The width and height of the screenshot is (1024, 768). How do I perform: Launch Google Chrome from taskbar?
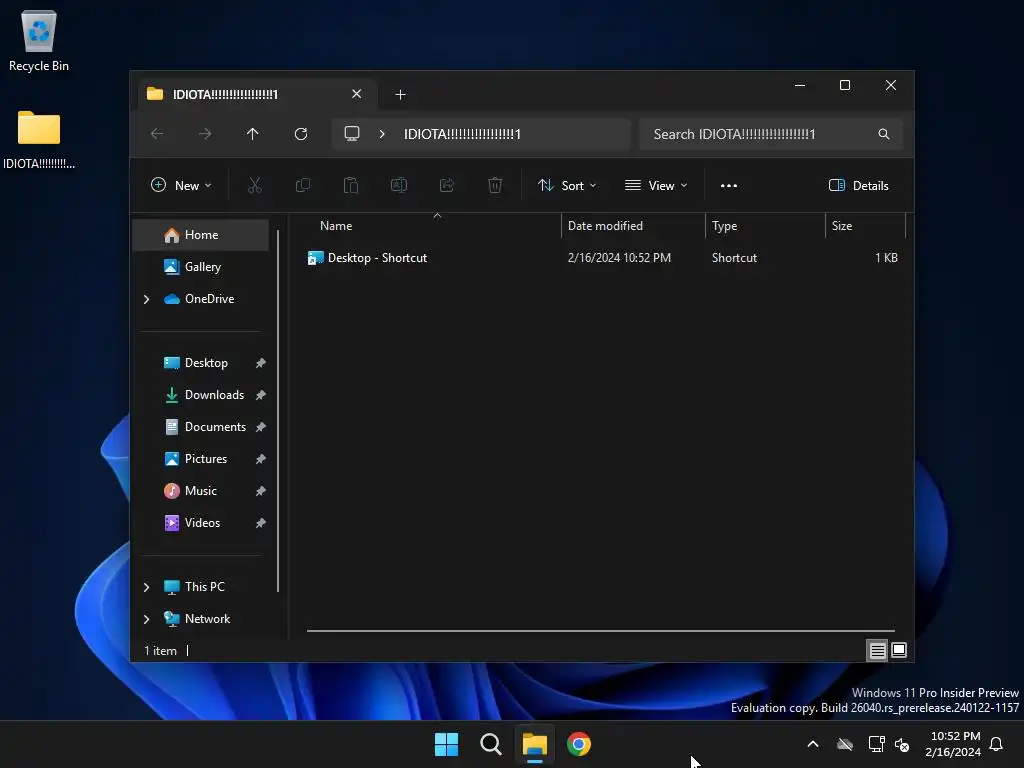point(579,744)
